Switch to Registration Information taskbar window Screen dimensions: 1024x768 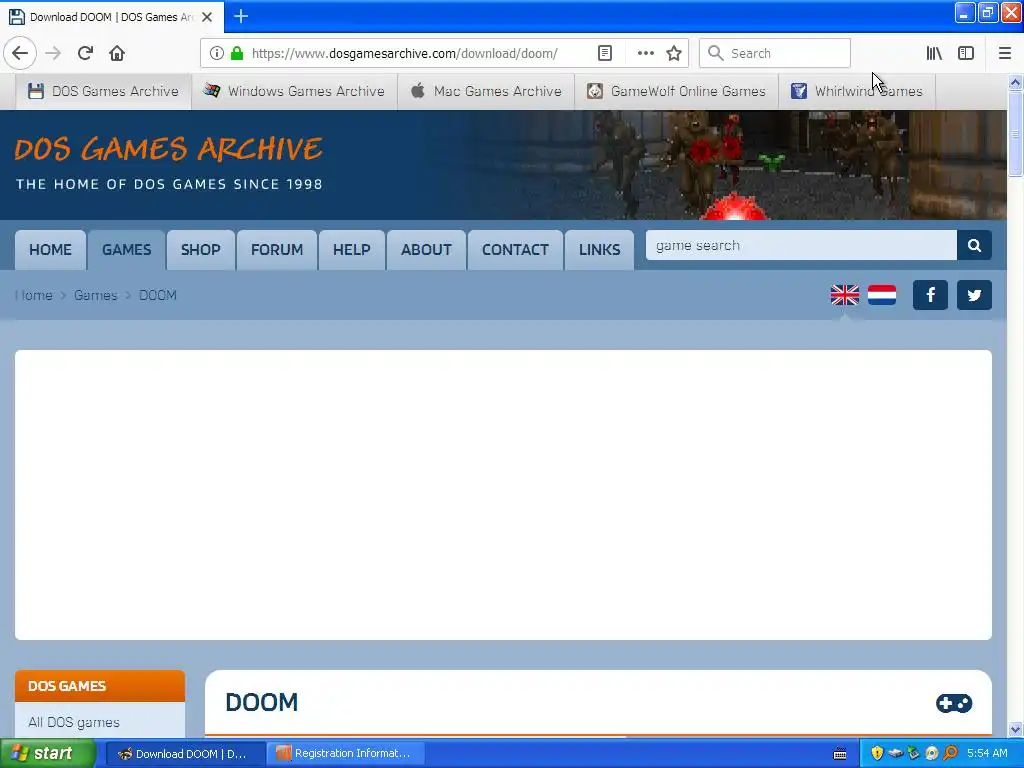[x=347, y=754]
